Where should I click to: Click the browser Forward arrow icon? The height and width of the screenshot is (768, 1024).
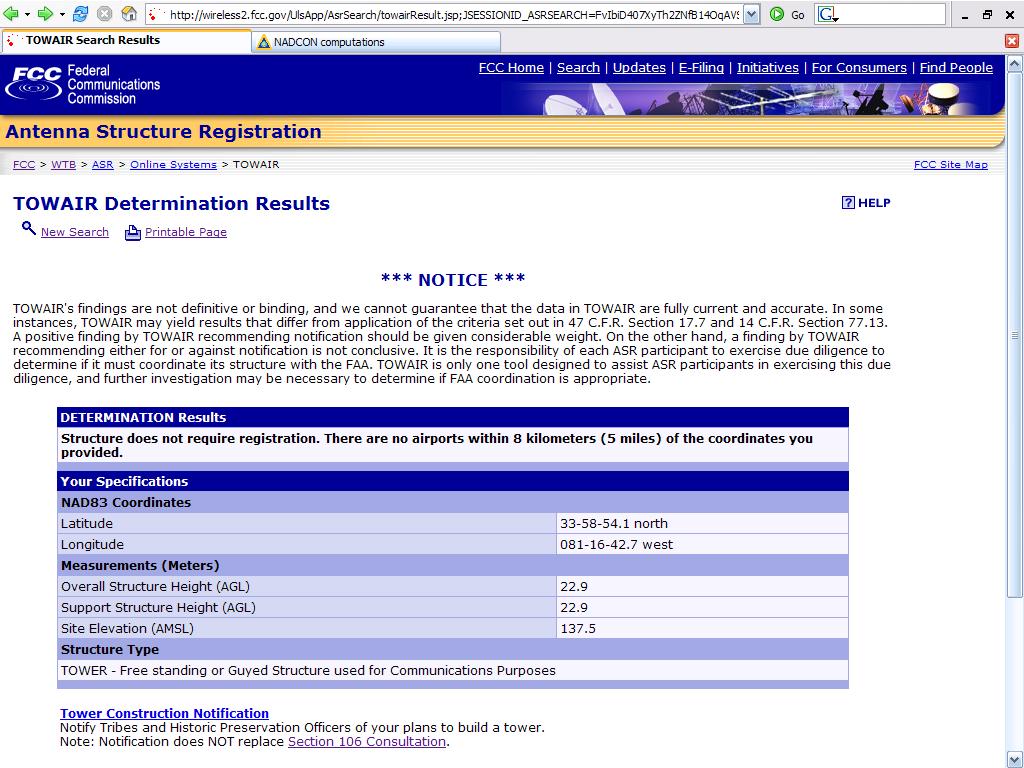coord(45,14)
